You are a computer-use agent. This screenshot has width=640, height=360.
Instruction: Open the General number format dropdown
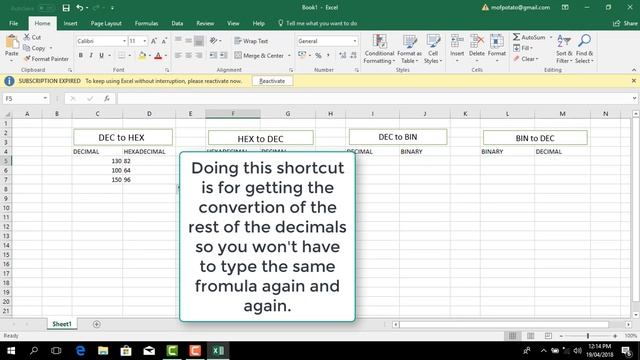(x=355, y=41)
